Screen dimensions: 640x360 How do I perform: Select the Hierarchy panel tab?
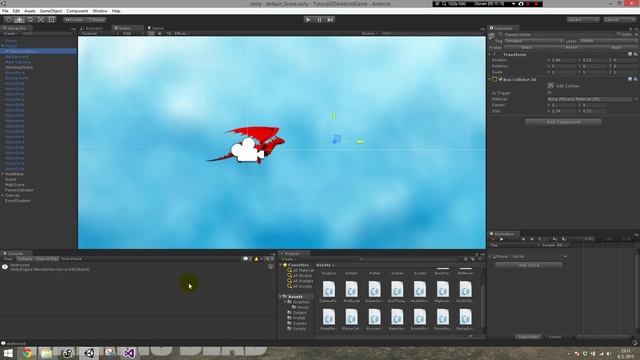coord(15,28)
